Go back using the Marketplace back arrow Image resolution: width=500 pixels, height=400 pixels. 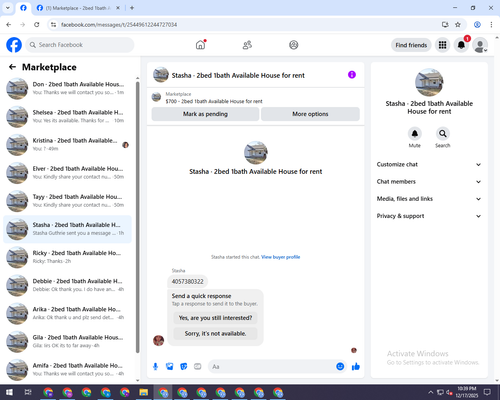(12, 67)
